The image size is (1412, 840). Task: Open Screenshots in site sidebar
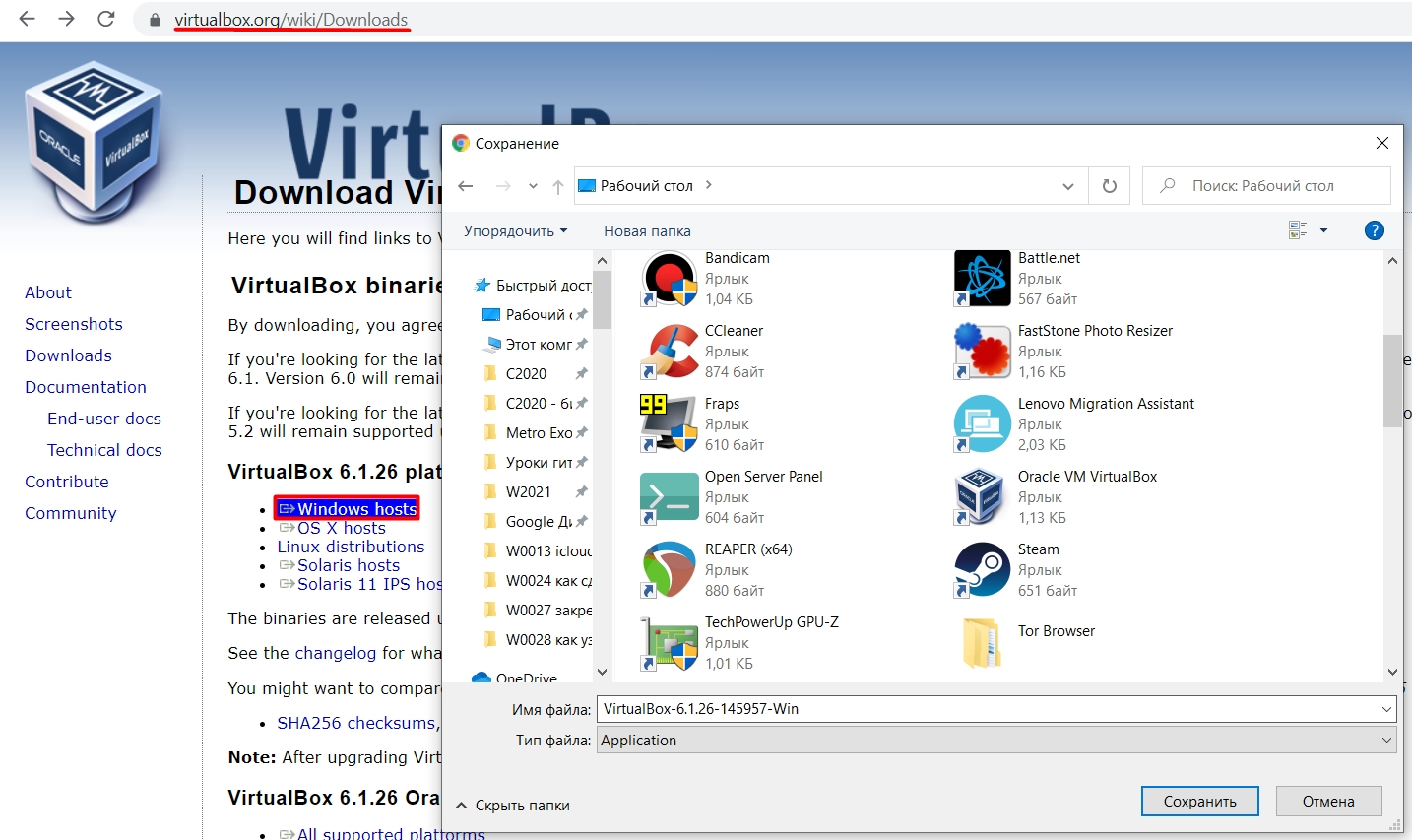click(74, 324)
